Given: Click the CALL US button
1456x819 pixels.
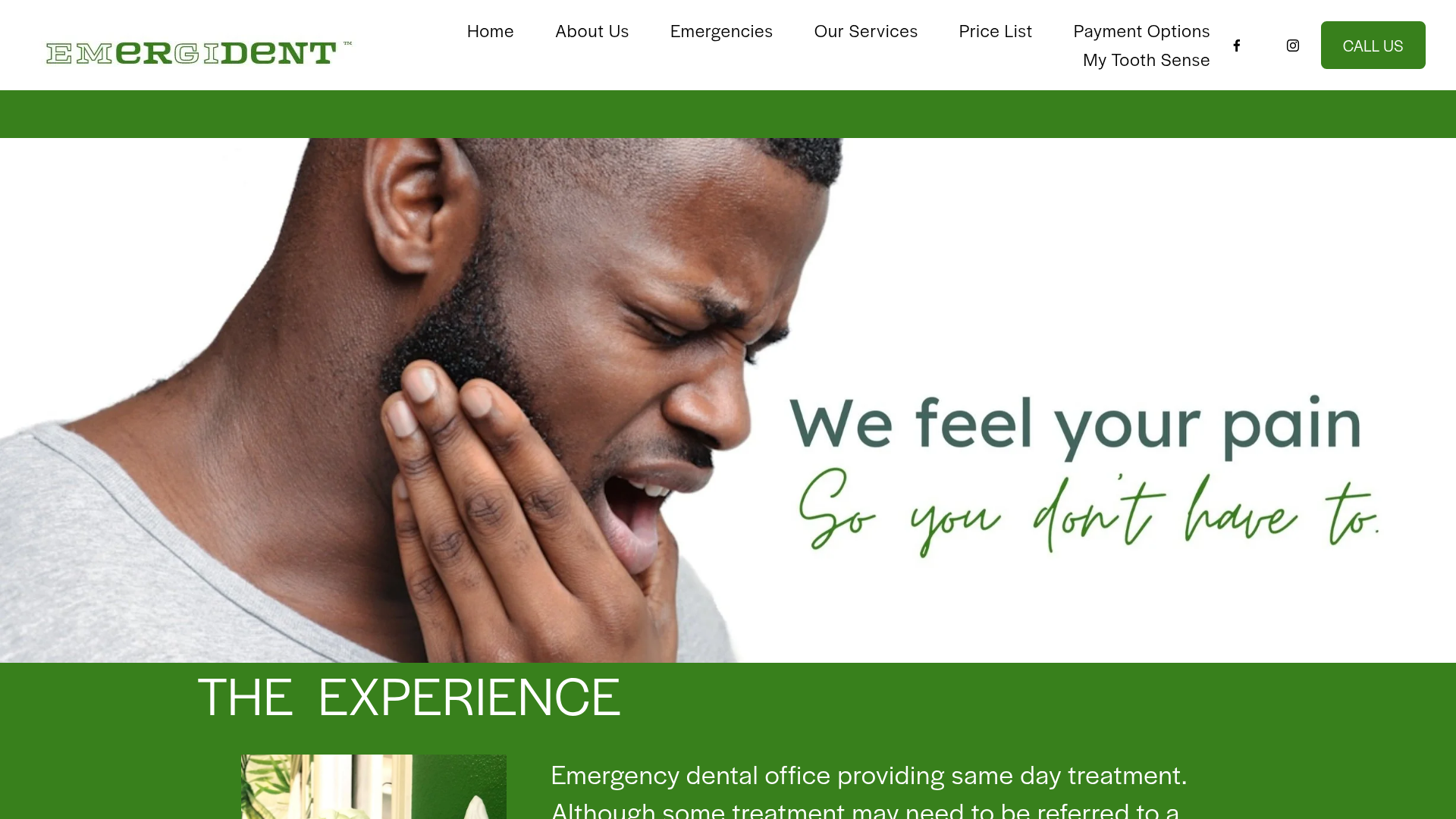Looking at the screenshot, I should point(1373,45).
